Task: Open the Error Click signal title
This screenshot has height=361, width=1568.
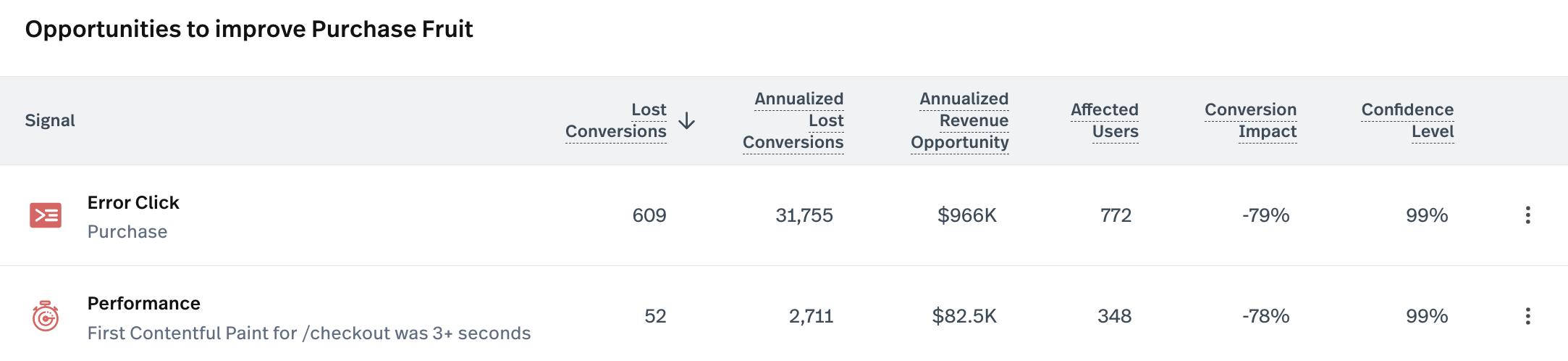Action: point(133,203)
